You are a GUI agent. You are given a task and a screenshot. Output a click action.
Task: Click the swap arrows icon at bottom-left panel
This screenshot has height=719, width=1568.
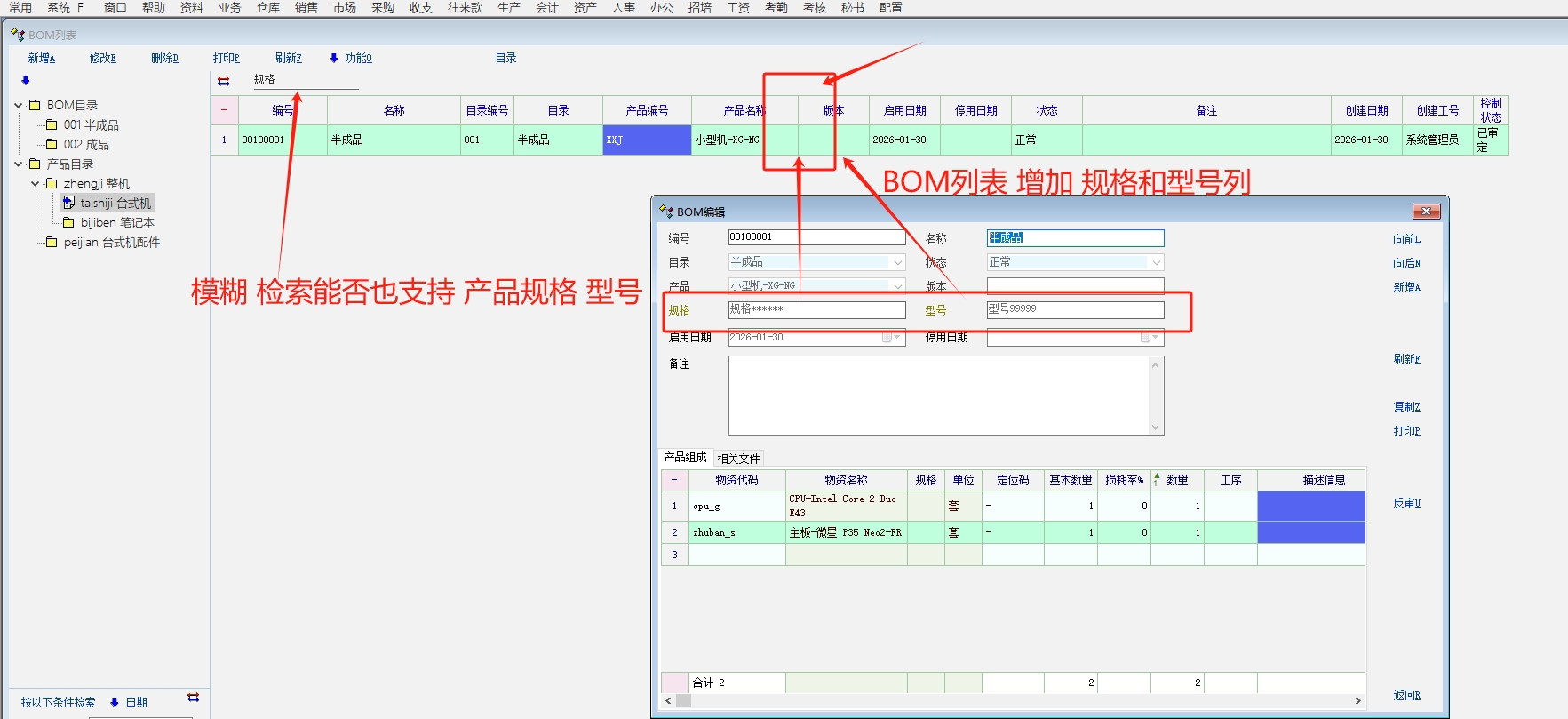193,698
